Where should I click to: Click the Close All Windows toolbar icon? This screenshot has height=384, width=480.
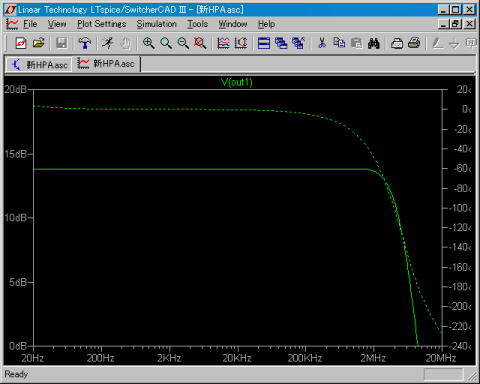point(298,43)
